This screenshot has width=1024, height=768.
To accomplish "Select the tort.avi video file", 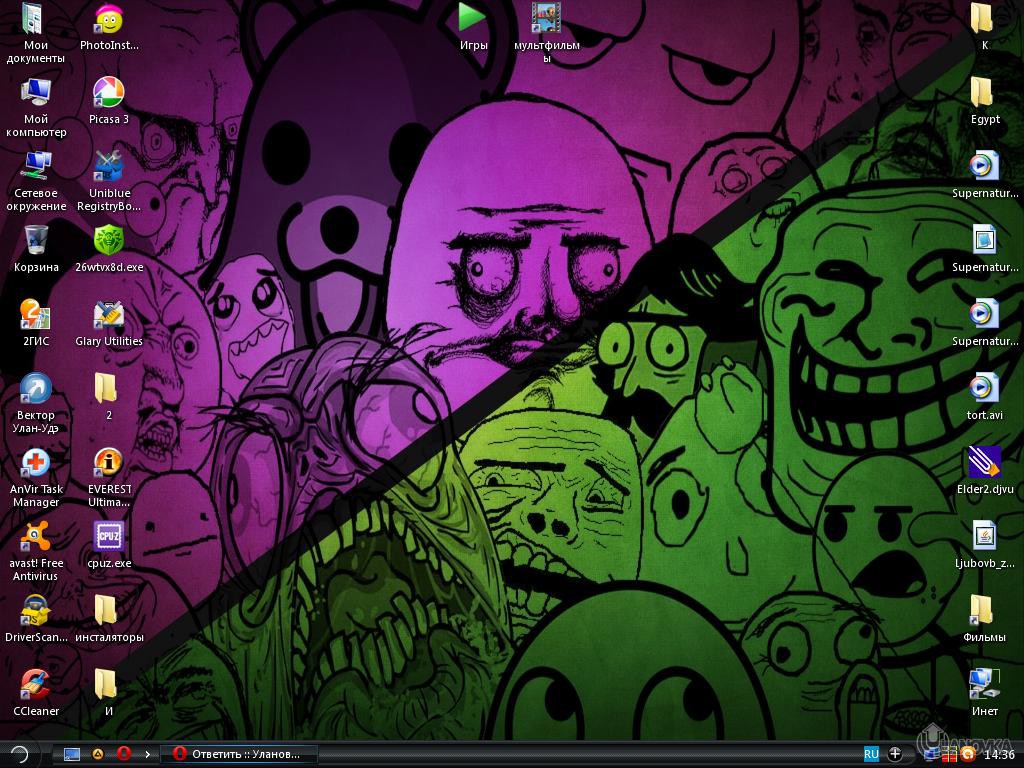I will point(984,390).
